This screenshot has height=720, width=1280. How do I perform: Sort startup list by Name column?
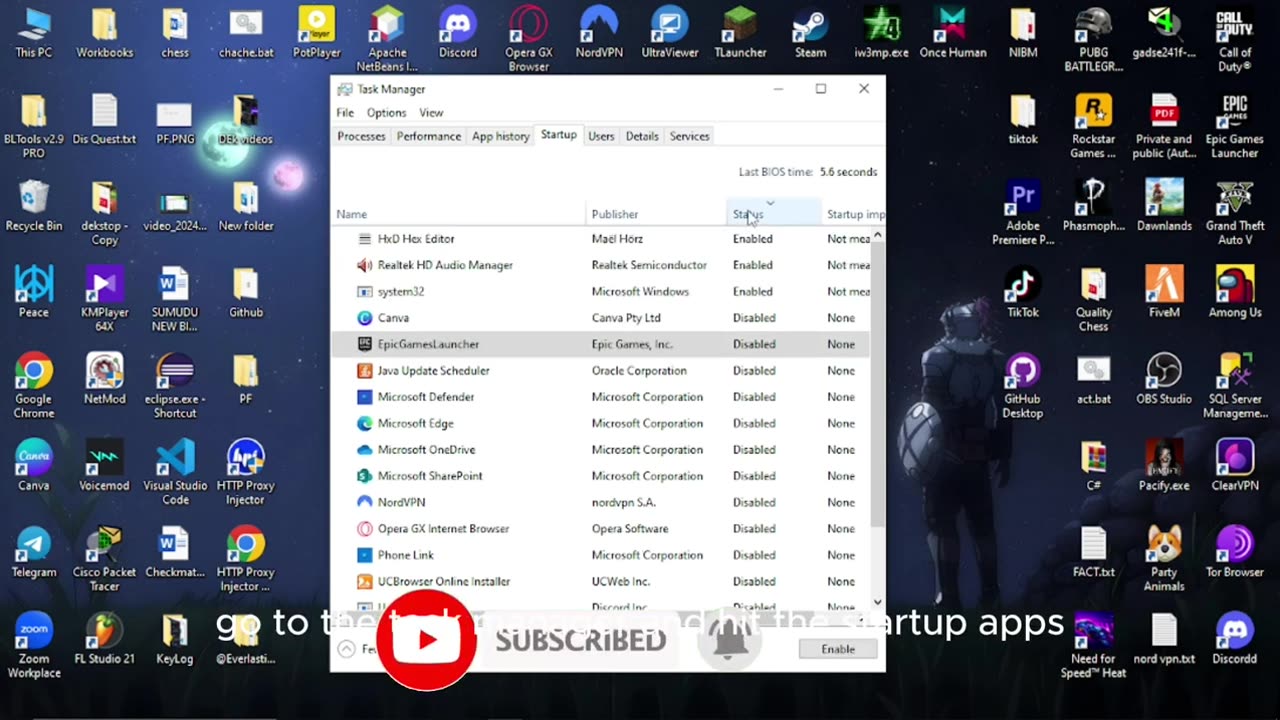click(x=459, y=214)
